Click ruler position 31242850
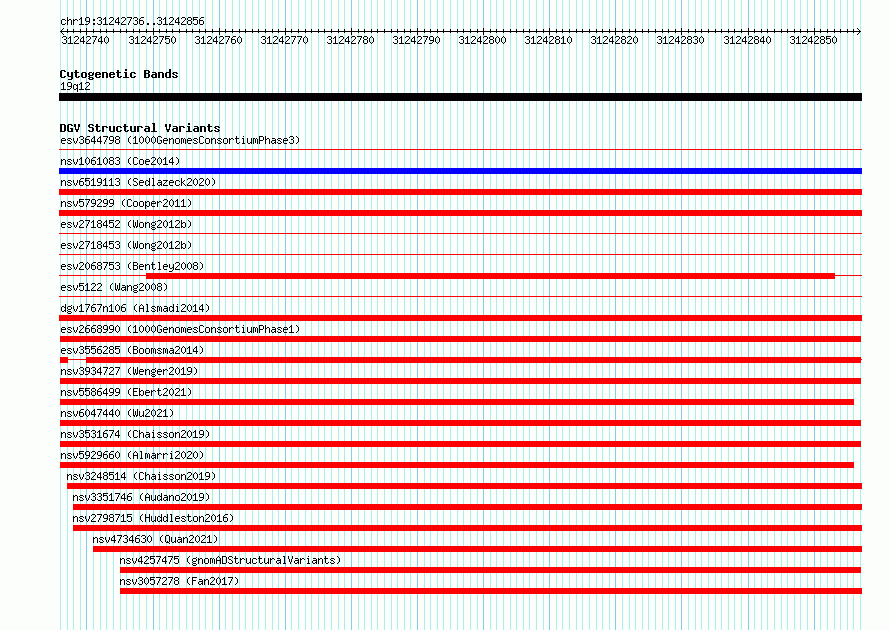 (813, 40)
